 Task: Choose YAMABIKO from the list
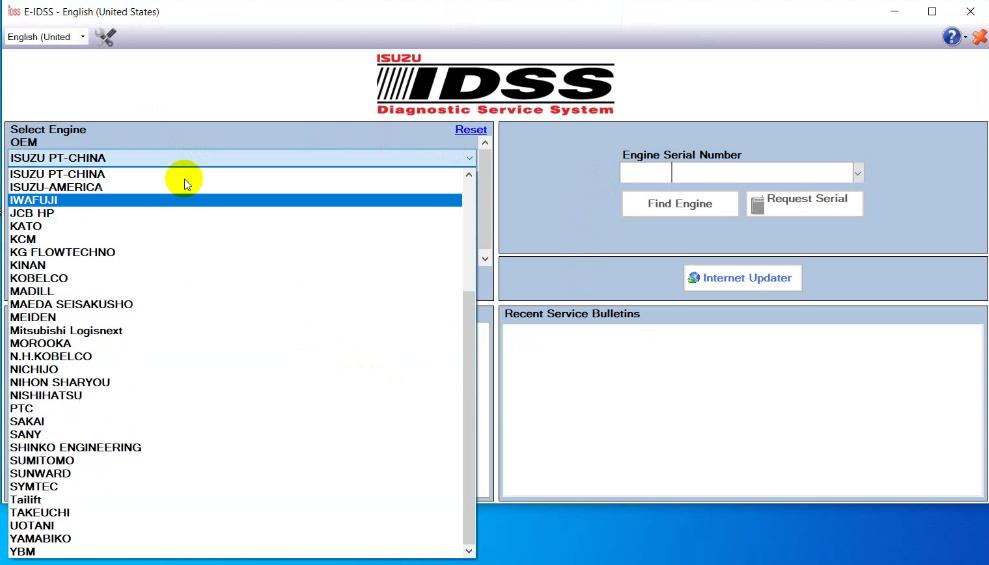(x=235, y=539)
